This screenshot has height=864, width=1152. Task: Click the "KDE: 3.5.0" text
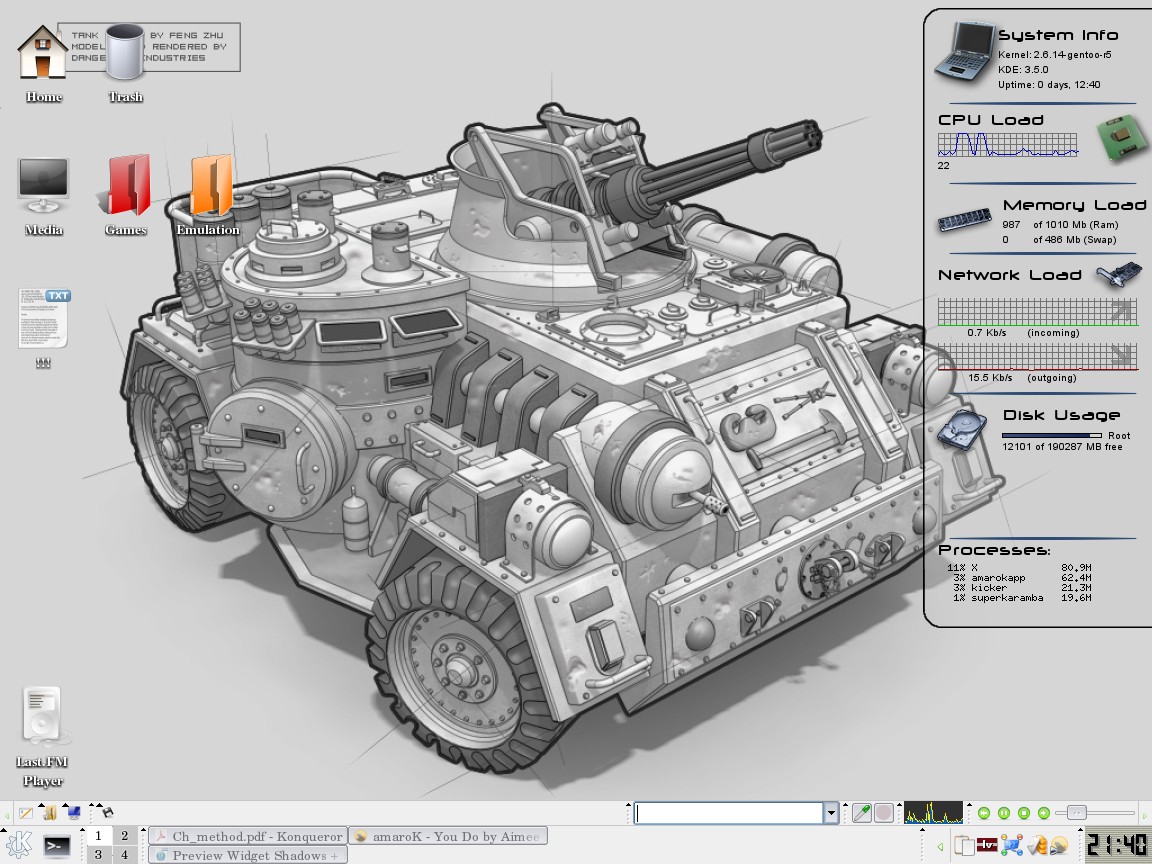click(1023, 70)
